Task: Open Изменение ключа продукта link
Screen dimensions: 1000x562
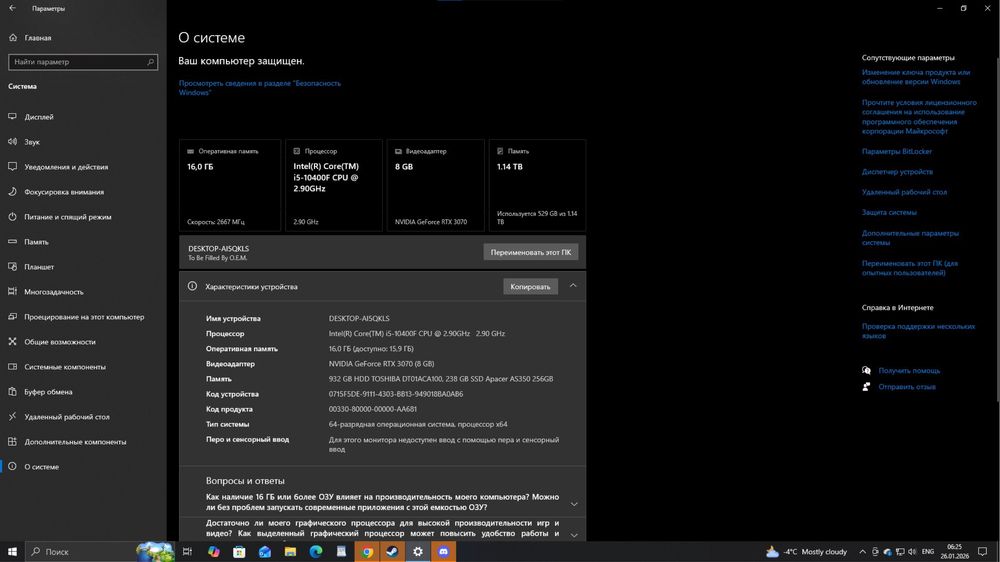Action: [x=916, y=77]
